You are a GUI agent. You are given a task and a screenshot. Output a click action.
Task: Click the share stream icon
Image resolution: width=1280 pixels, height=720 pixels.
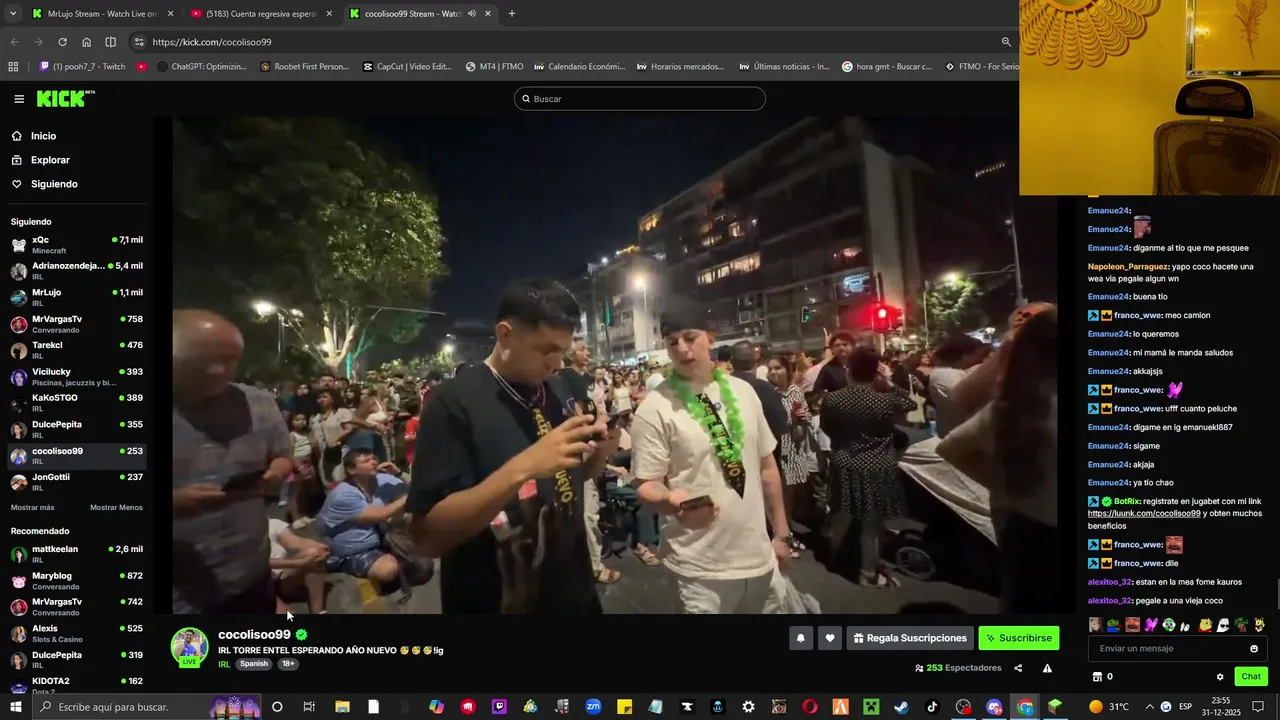click(1018, 668)
